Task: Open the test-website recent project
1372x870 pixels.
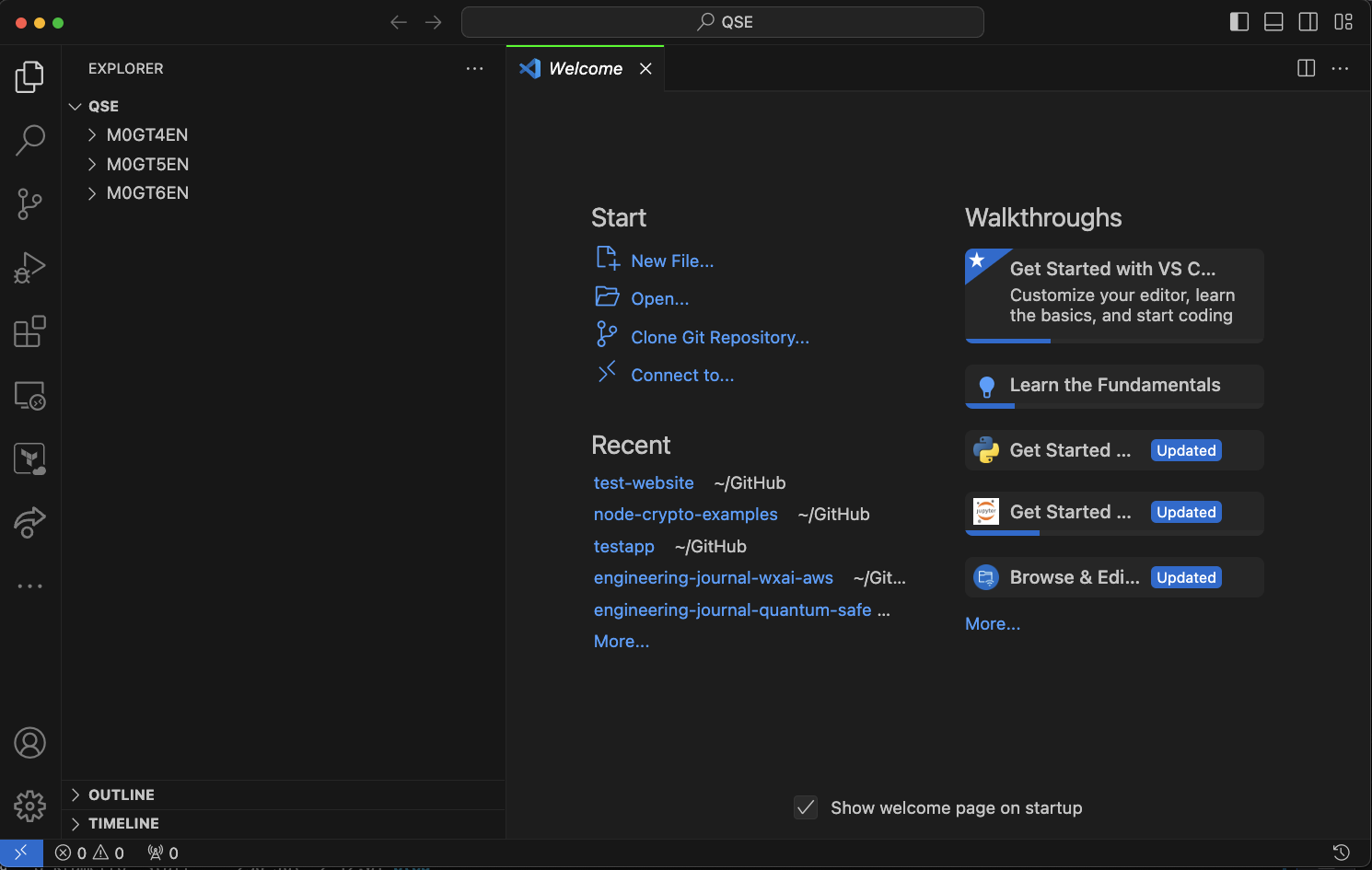Action: click(644, 483)
